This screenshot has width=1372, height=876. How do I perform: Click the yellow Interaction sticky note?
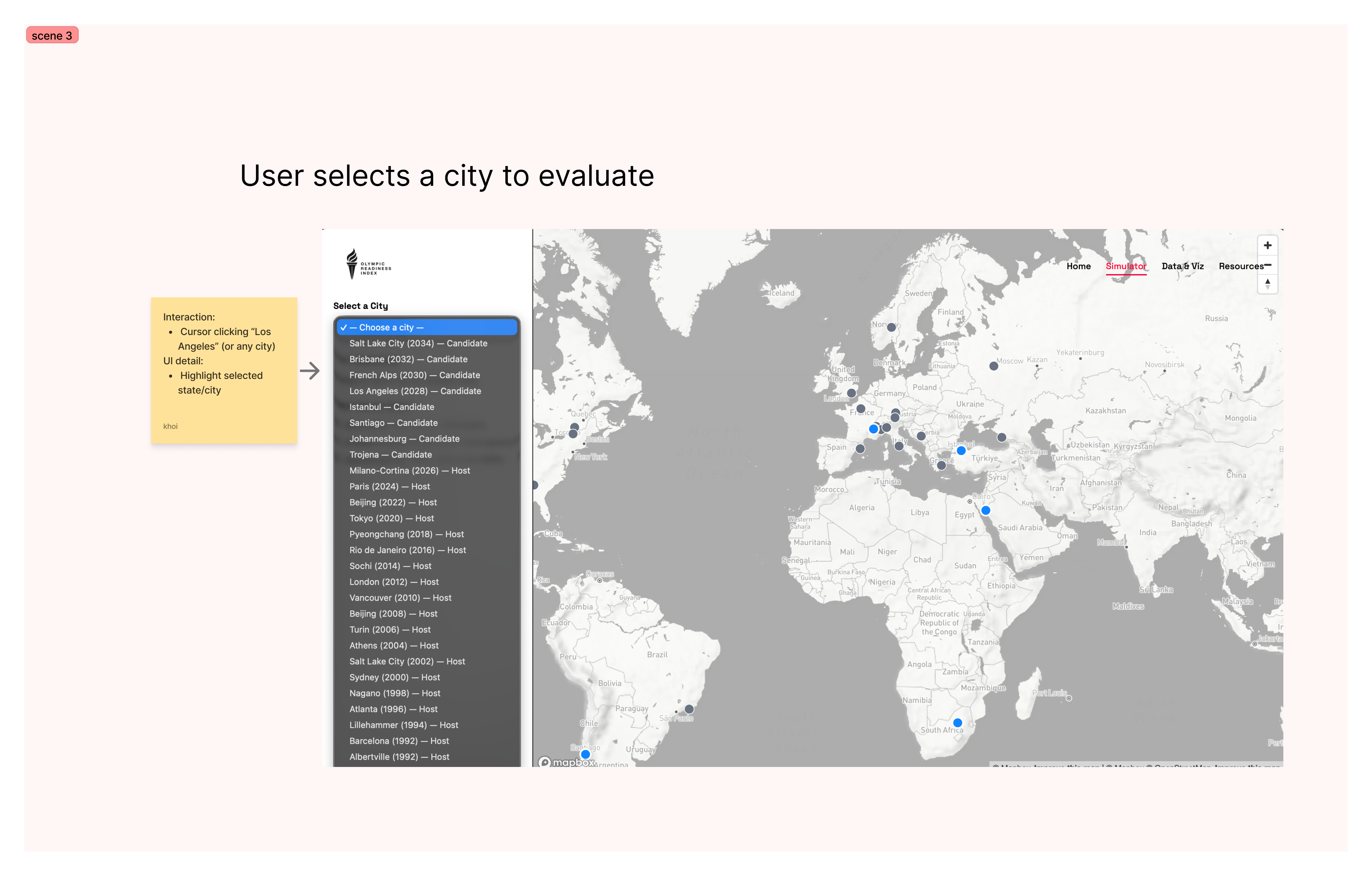point(224,370)
